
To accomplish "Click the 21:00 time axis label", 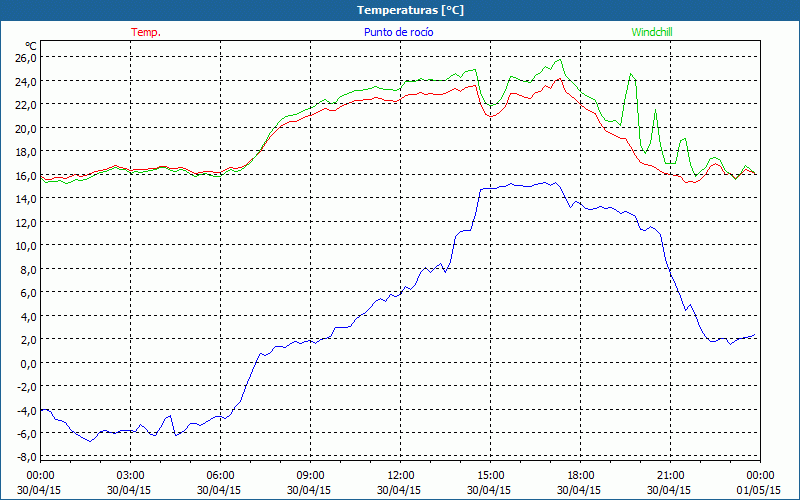I will tap(670, 476).
